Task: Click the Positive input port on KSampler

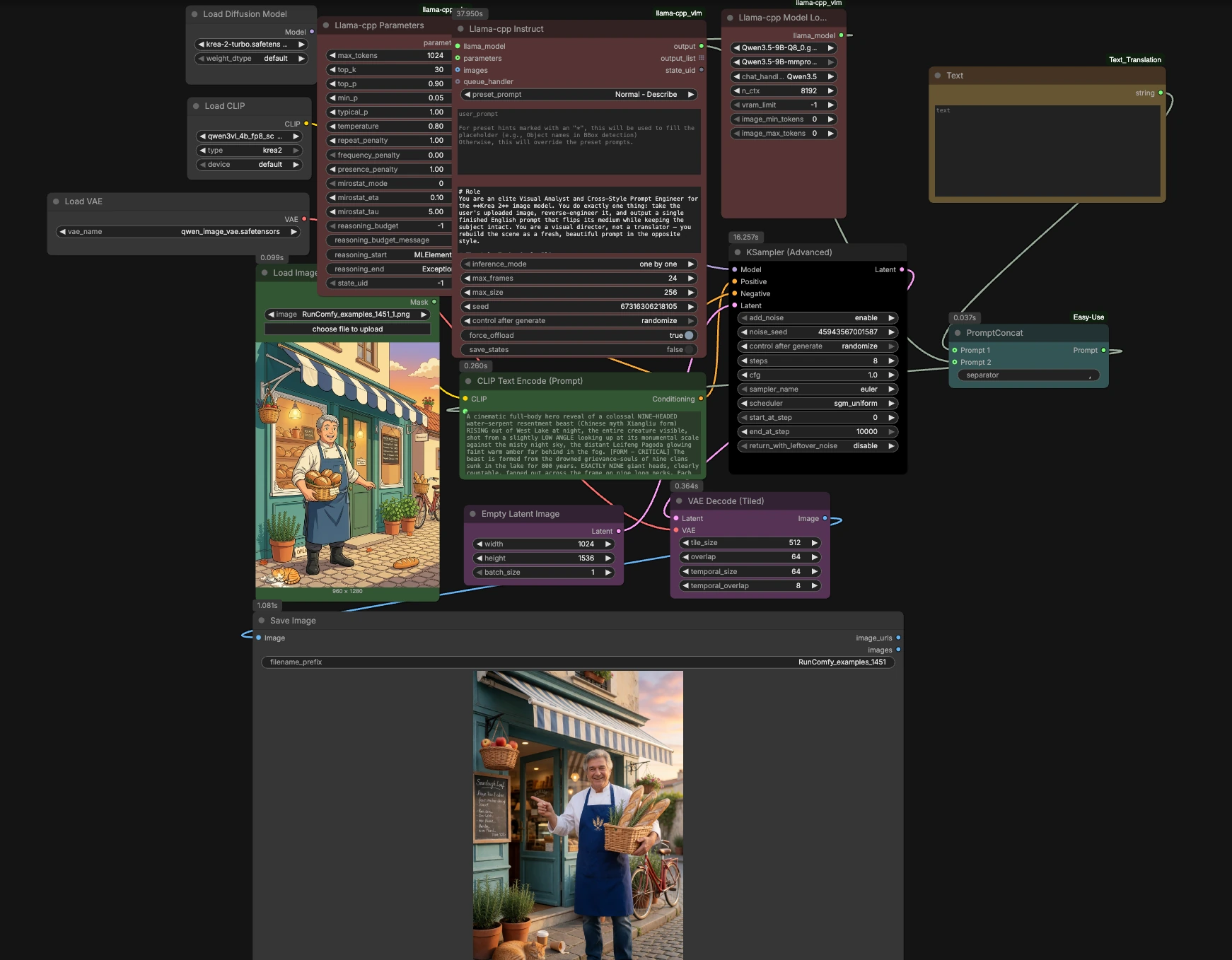Action: [x=734, y=281]
